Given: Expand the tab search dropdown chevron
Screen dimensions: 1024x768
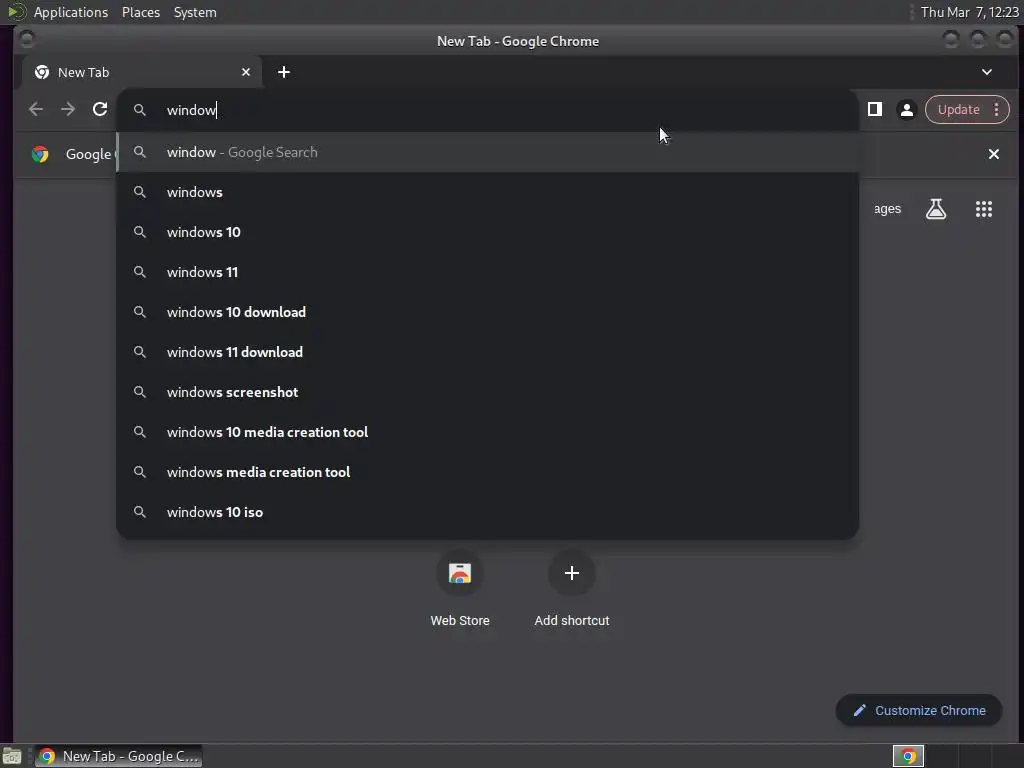Looking at the screenshot, I should 987,72.
